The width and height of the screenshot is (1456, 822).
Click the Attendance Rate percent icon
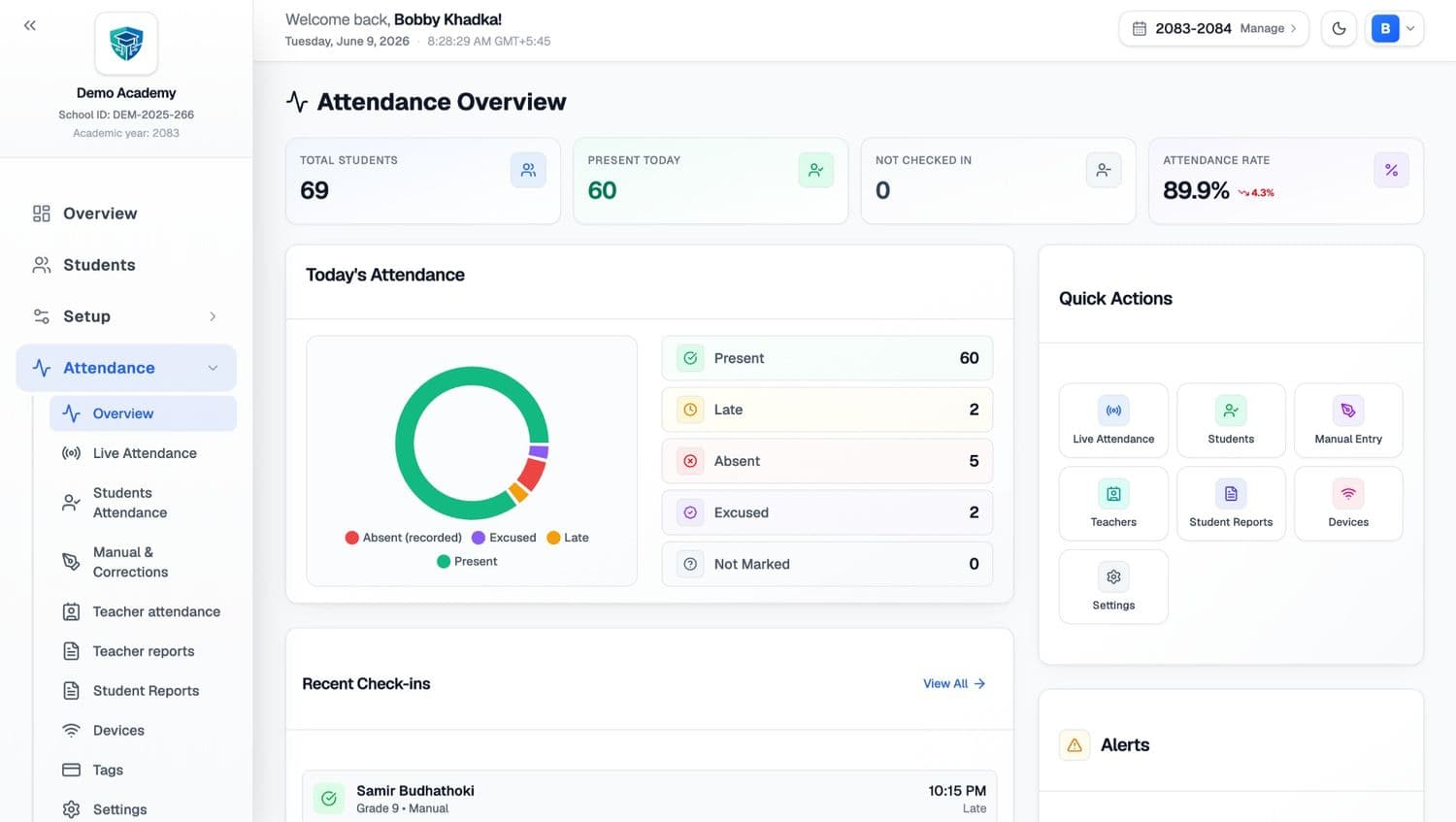(x=1391, y=170)
